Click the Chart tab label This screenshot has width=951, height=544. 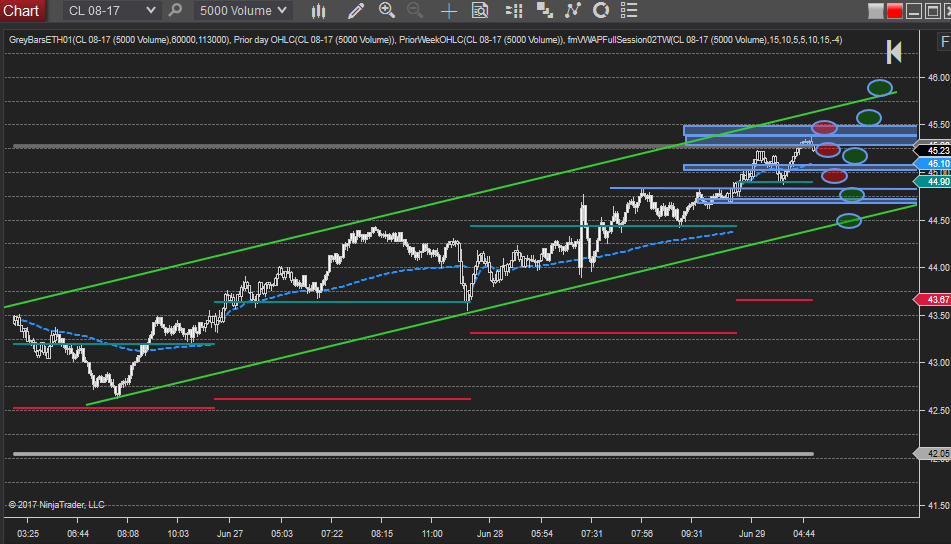(x=22, y=10)
